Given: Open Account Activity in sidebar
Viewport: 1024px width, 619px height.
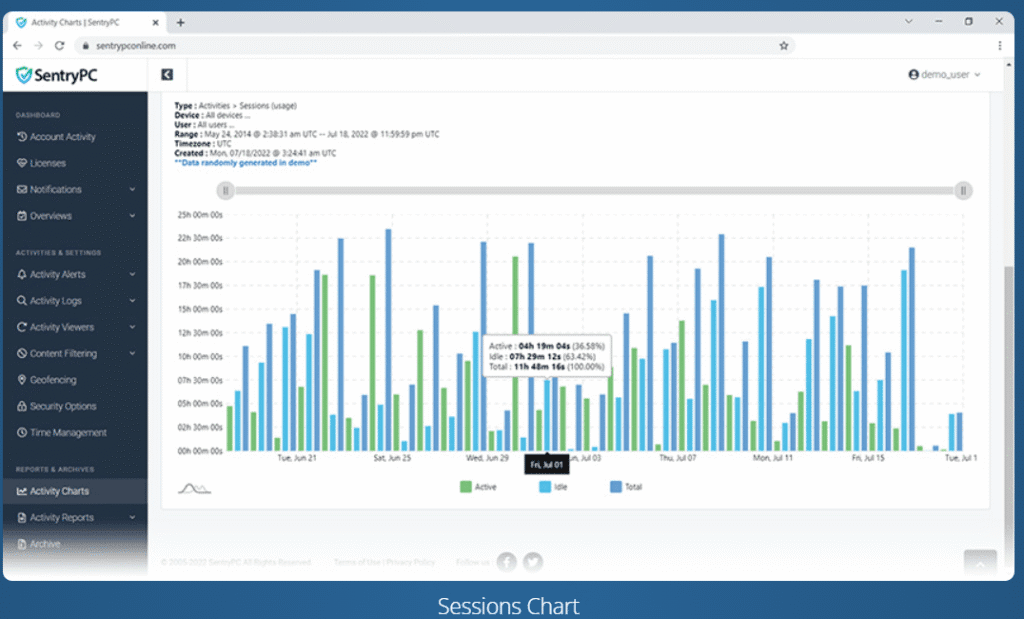Looking at the screenshot, I should tap(62, 137).
